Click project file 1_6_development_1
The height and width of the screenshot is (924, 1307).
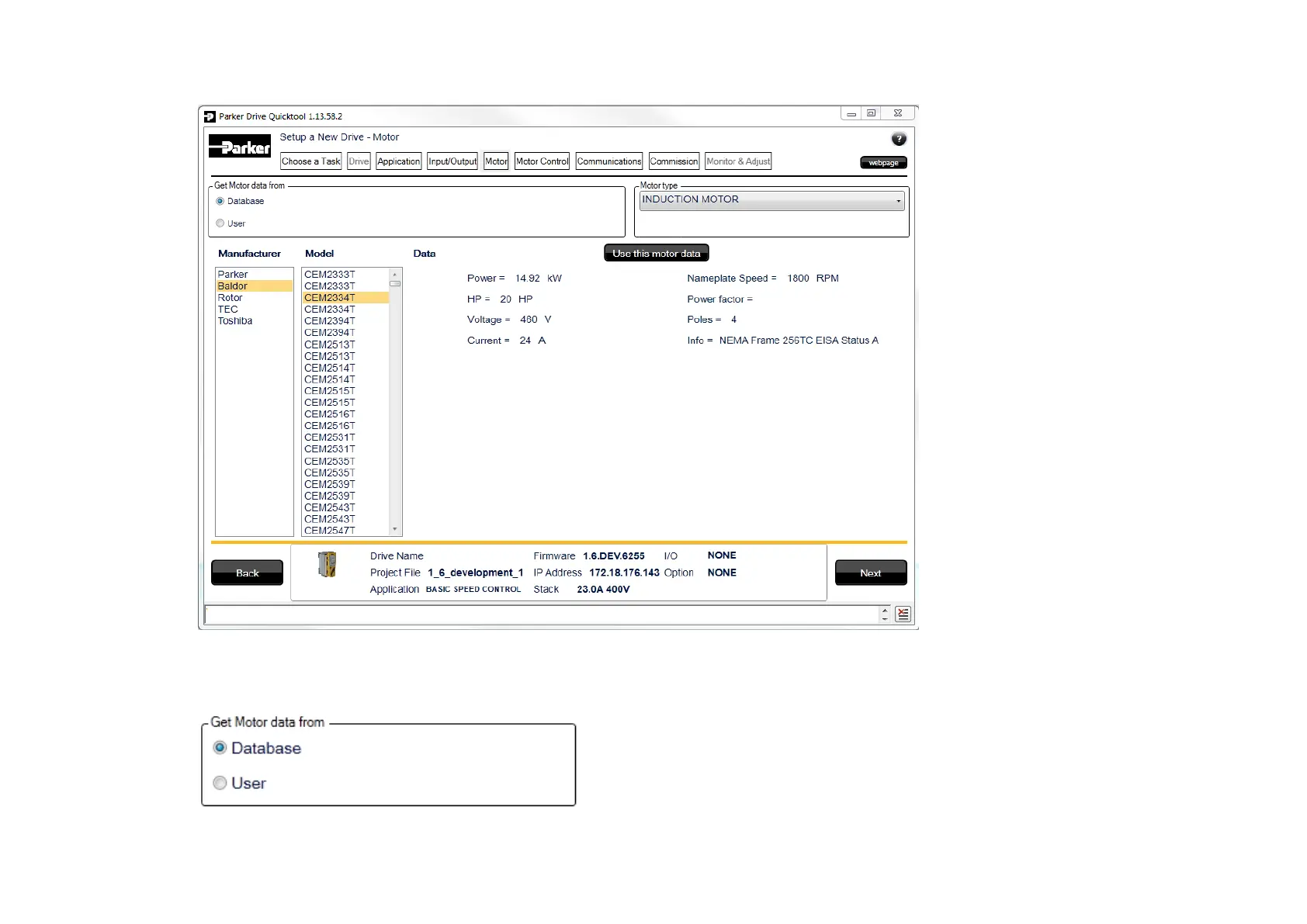476,573
